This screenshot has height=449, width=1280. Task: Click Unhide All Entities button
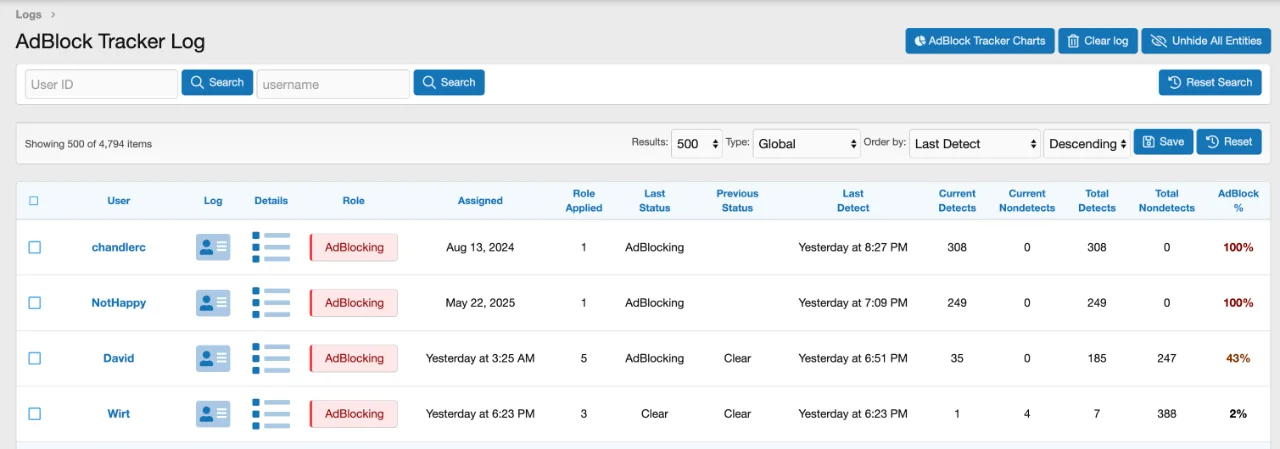click(1206, 41)
